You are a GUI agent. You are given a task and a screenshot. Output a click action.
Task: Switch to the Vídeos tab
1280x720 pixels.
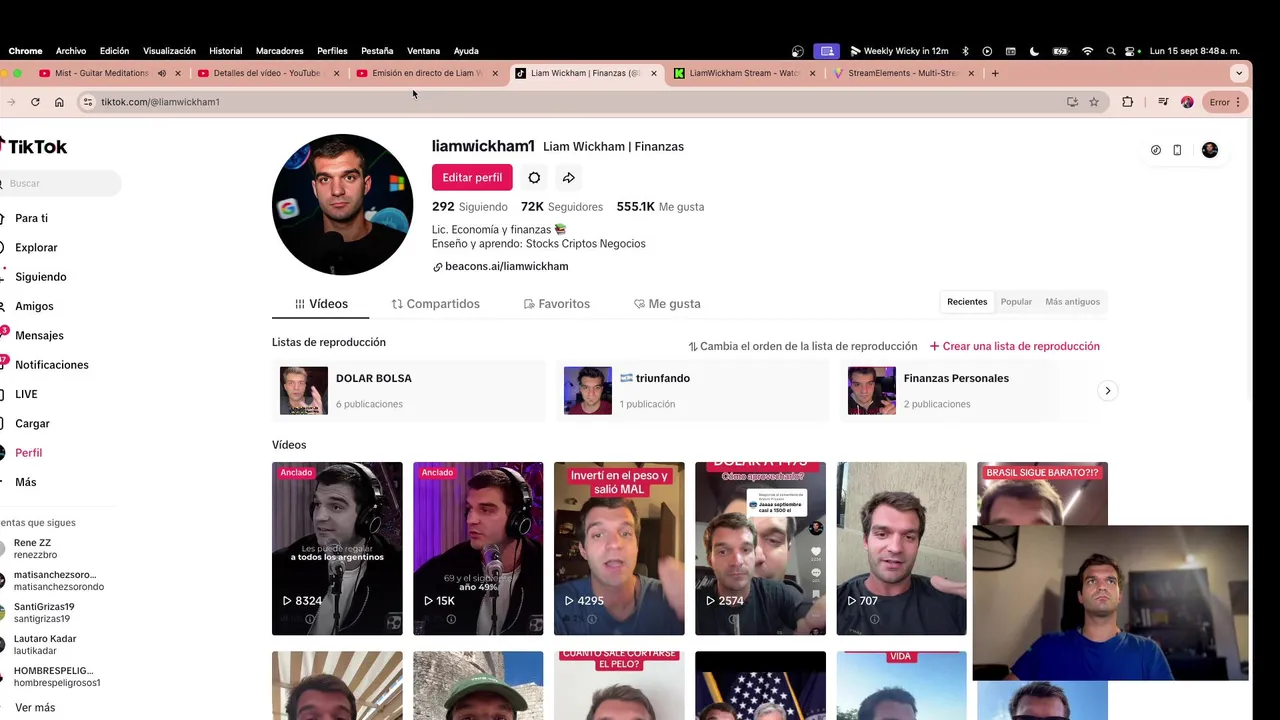[321, 304]
